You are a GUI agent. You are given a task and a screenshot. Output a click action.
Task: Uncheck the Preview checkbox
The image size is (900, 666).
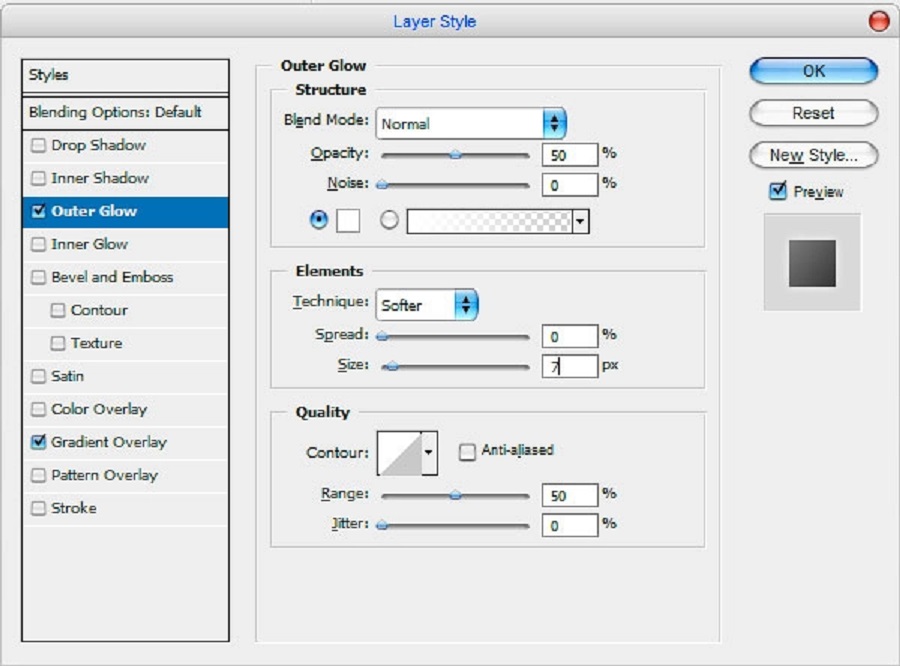click(x=778, y=191)
